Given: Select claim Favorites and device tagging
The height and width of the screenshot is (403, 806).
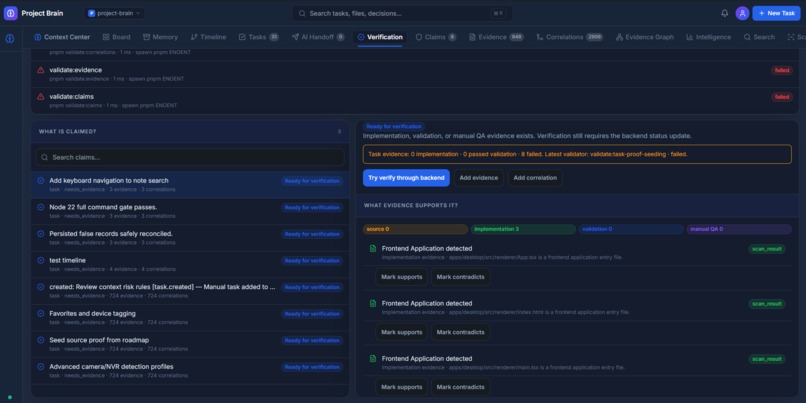Looking at the screenshot, I should coord(190,318).
